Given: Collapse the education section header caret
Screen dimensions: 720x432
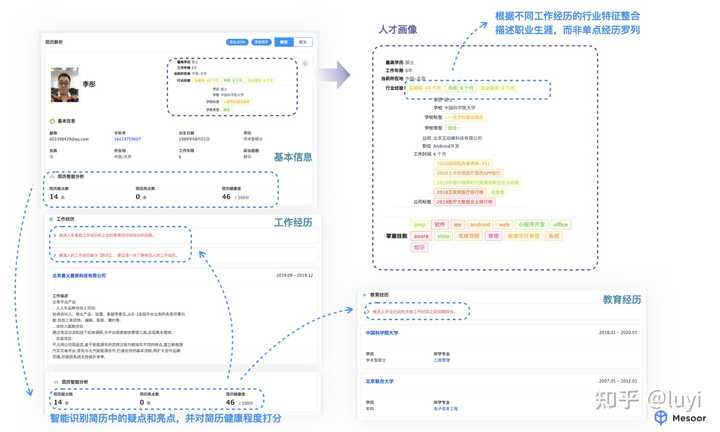Looking at the screenshot, I should coord(365,295).
